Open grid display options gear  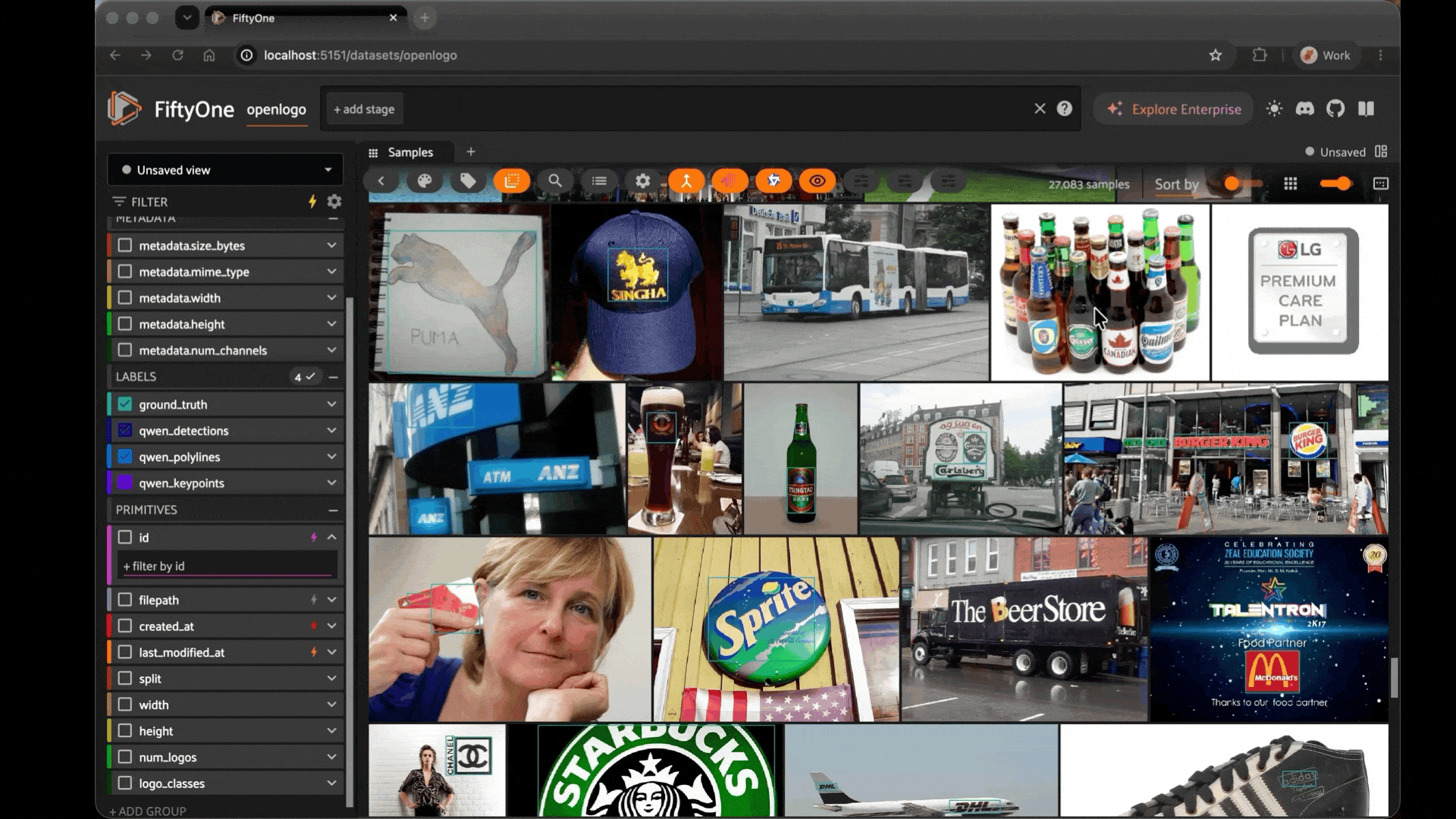coord(643,181)
